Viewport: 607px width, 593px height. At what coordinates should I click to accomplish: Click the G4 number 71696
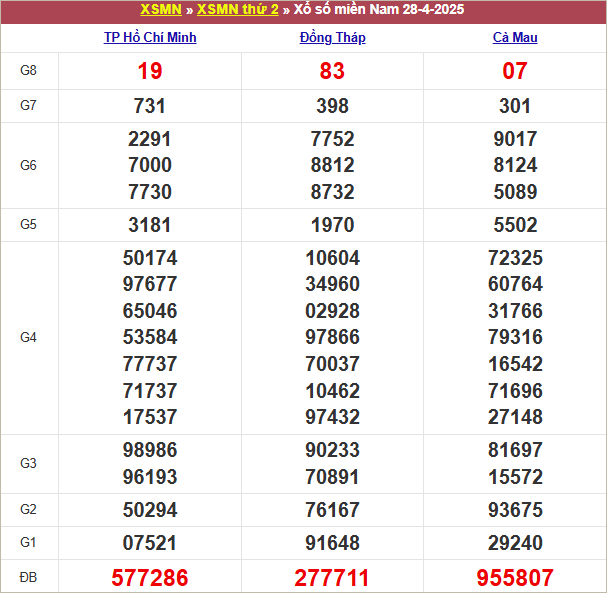[x=515, y=391]
